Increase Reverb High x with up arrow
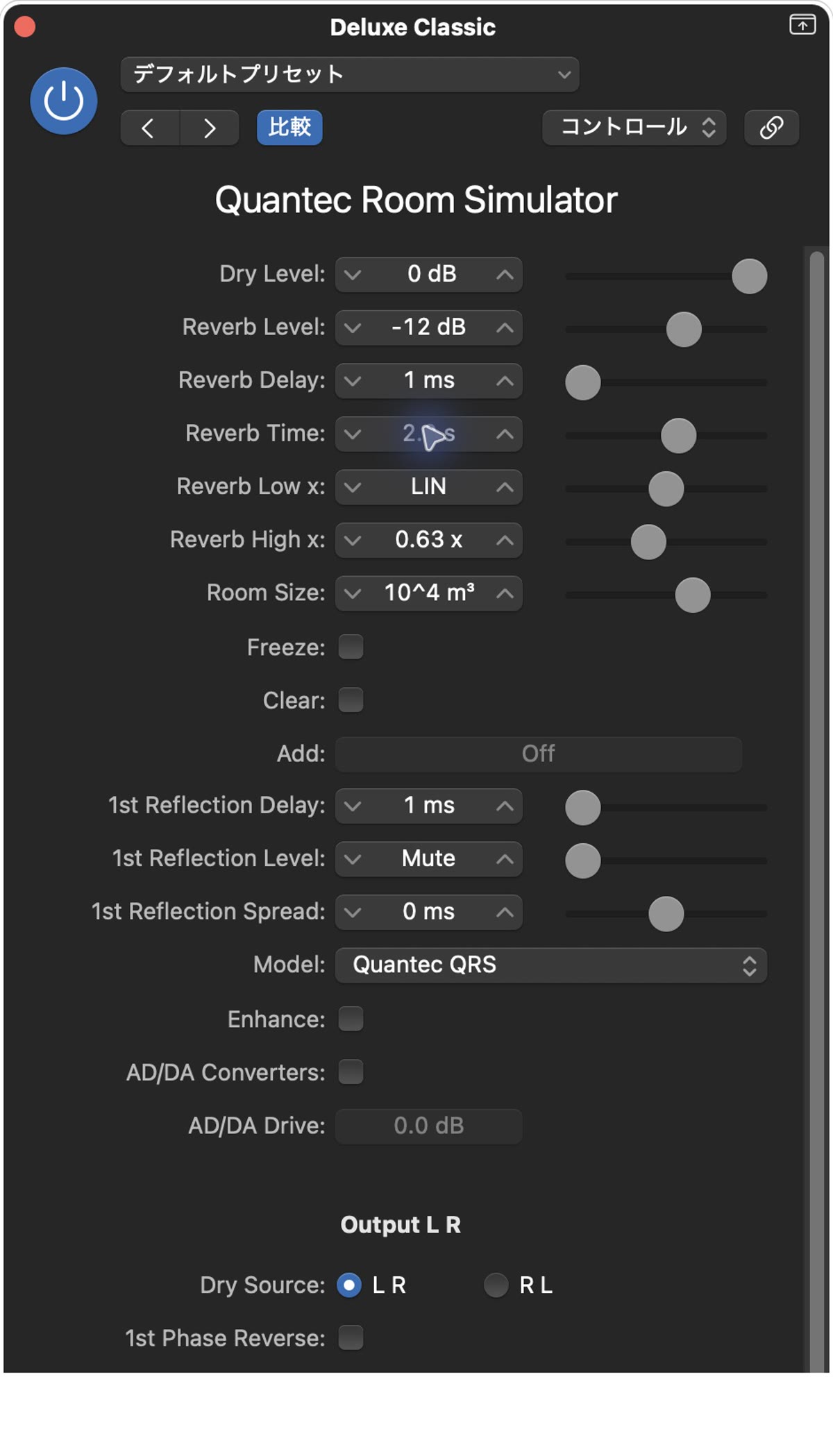Viewport: 833px width, 1456px height. tap(505, 541)
